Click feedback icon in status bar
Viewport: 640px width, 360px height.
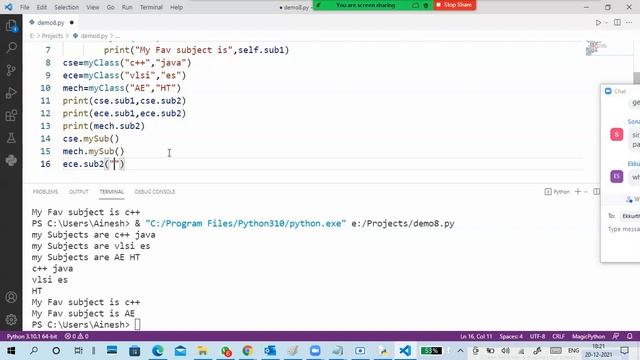(x=616, y=336)
